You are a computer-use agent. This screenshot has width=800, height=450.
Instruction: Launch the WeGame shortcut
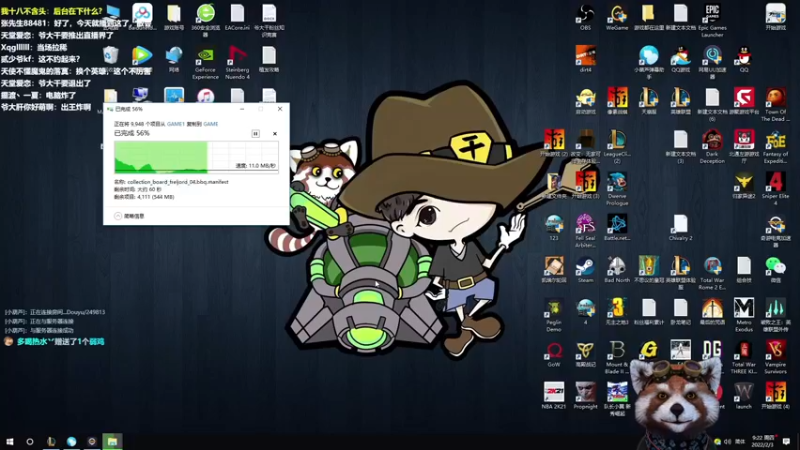(617, 14)
